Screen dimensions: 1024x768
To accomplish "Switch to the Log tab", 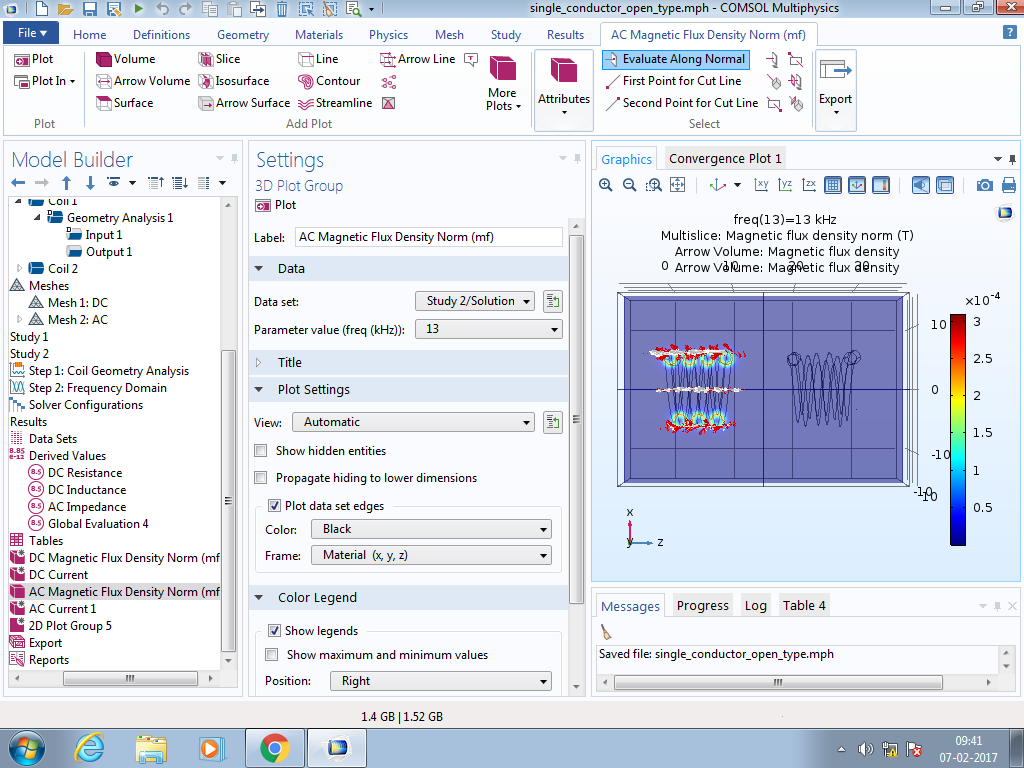I will click(x=756, y=605).
